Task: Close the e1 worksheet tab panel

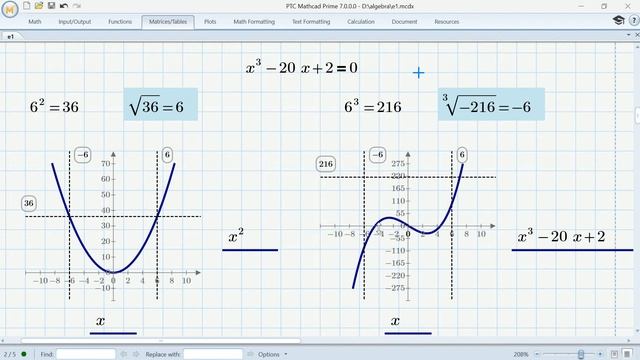Action: [x=636, y=35]
